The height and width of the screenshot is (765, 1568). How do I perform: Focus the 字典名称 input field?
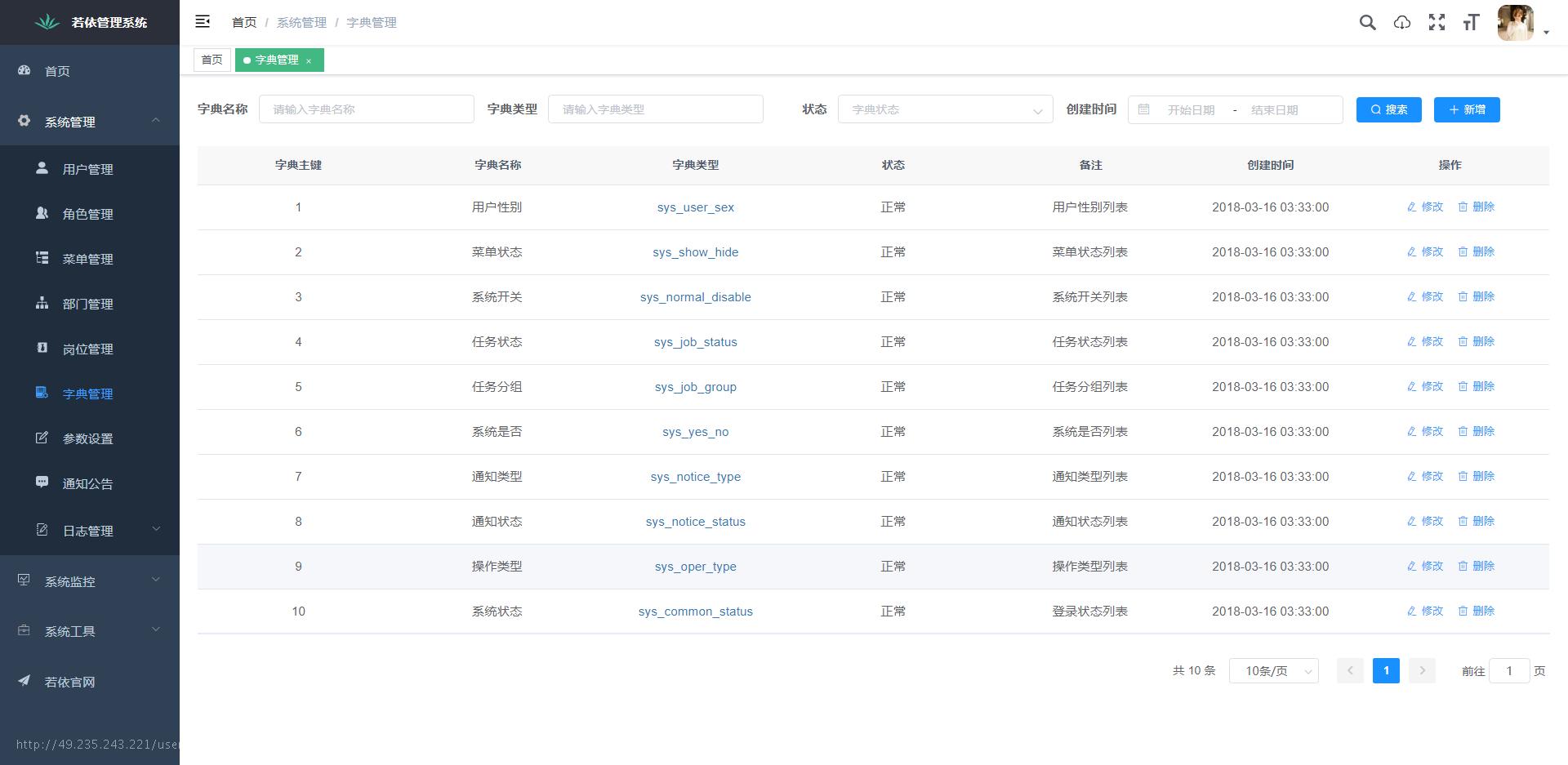pyautogui.click(x=367, y=109)
